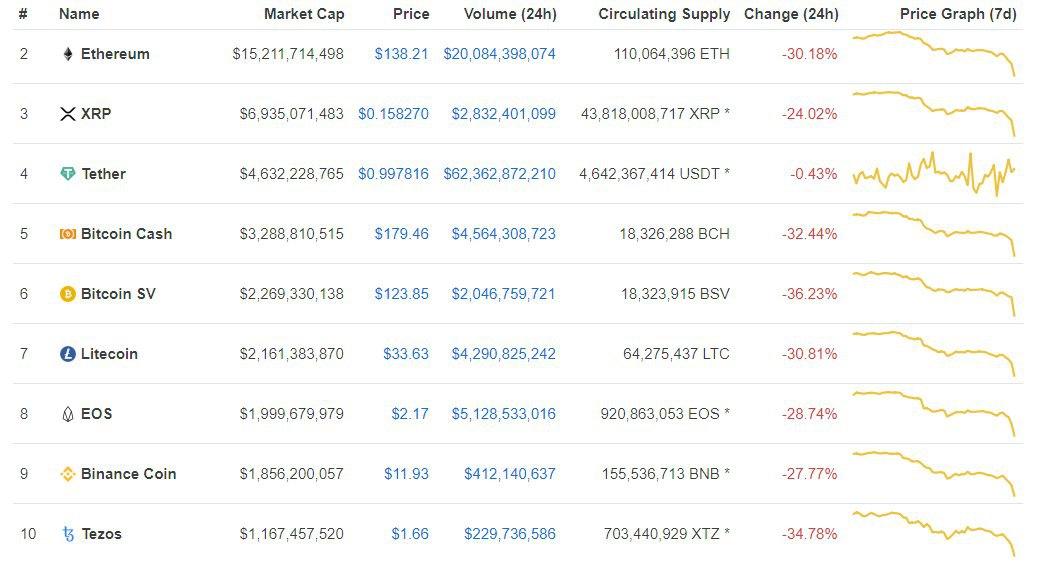
Task: Open the Ethereum price $138.21 link
Action: point(401,54)
